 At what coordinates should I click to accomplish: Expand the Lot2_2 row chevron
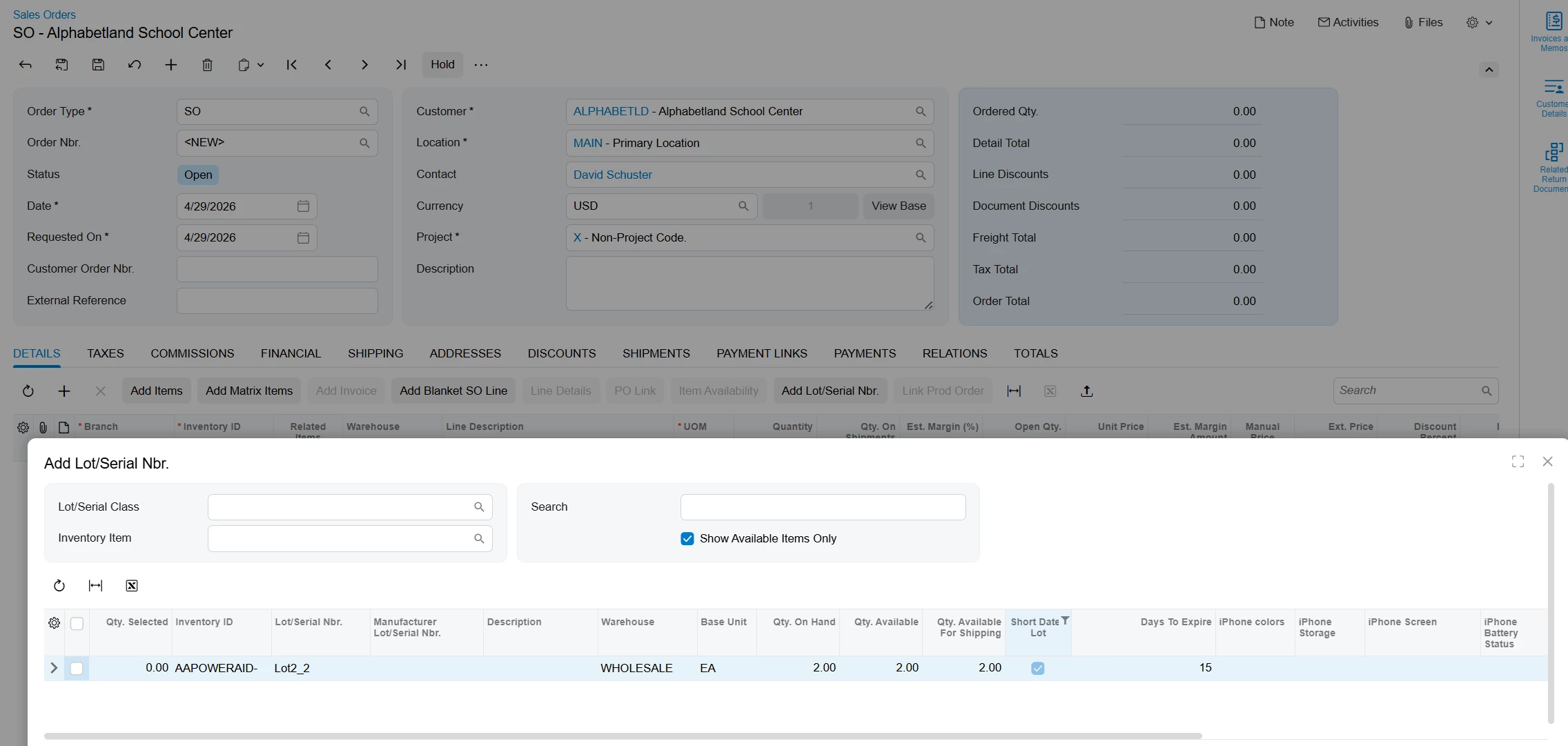(x=54, y=668)
